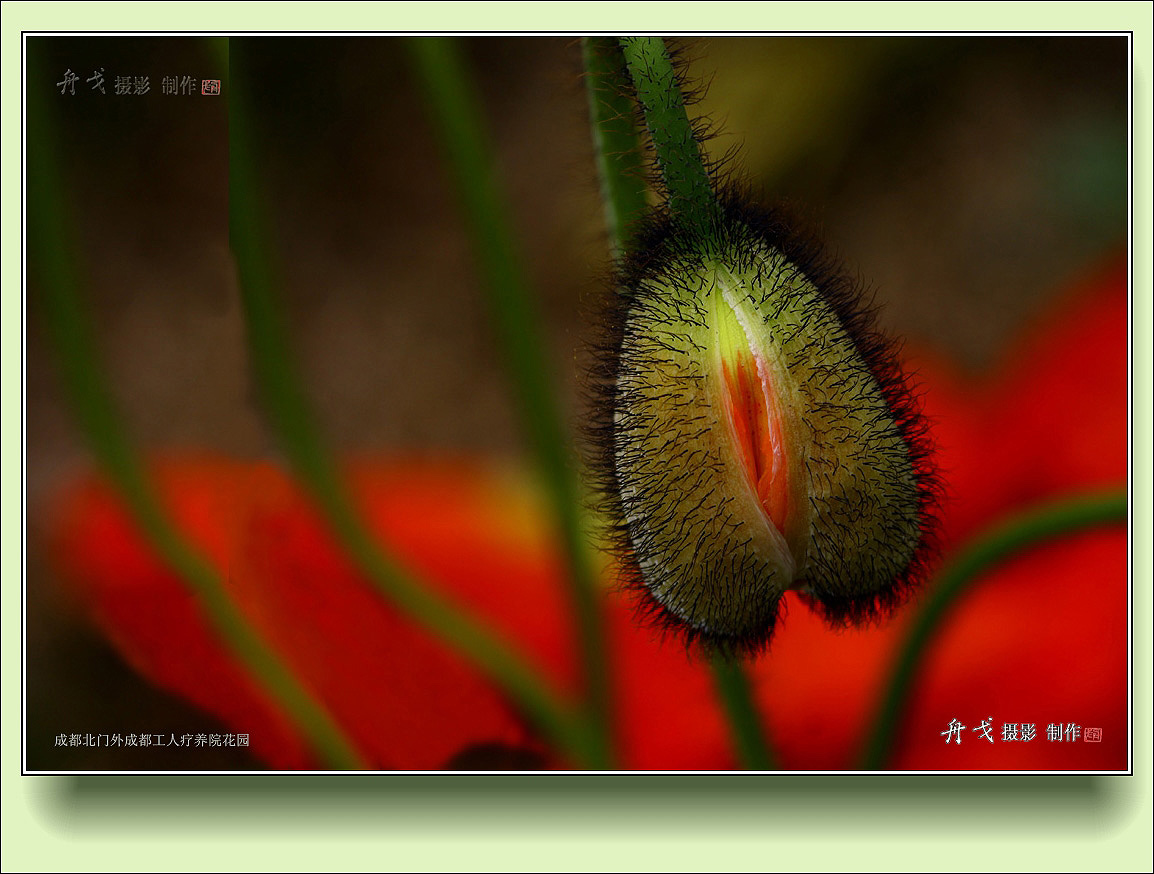Click the red seal stamp in bottom-right watermark
1154x874 pixels.
click(1092, 734)
